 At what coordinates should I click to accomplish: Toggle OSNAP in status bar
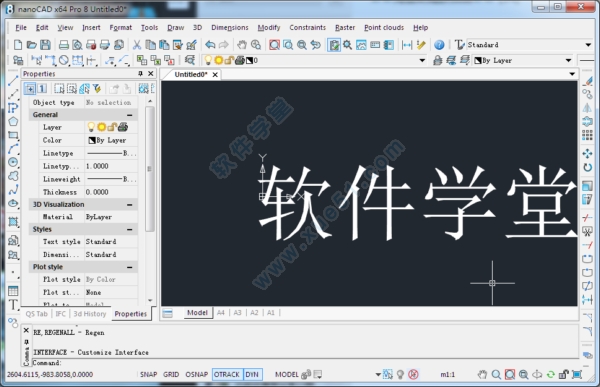[x=197, y=374]
